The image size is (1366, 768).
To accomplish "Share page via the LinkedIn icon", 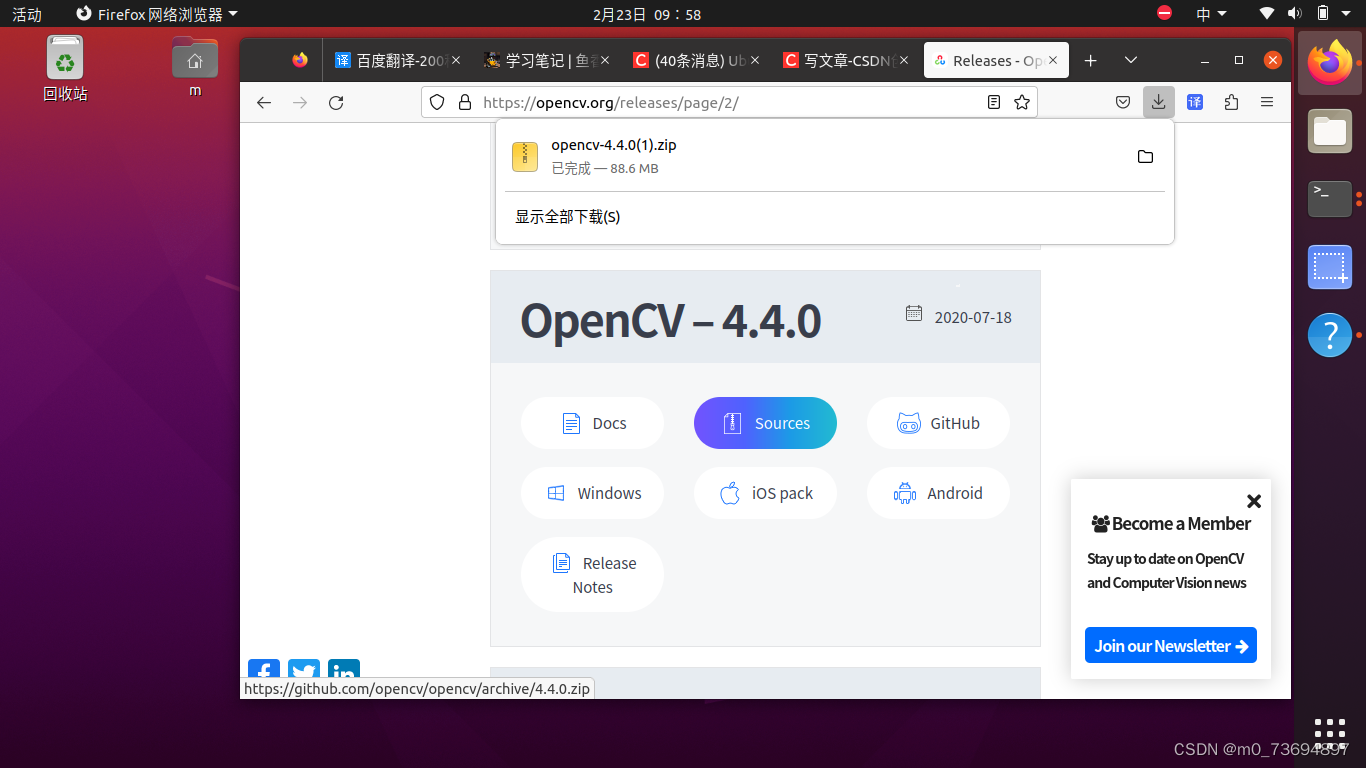I will [x=344, y=668].
